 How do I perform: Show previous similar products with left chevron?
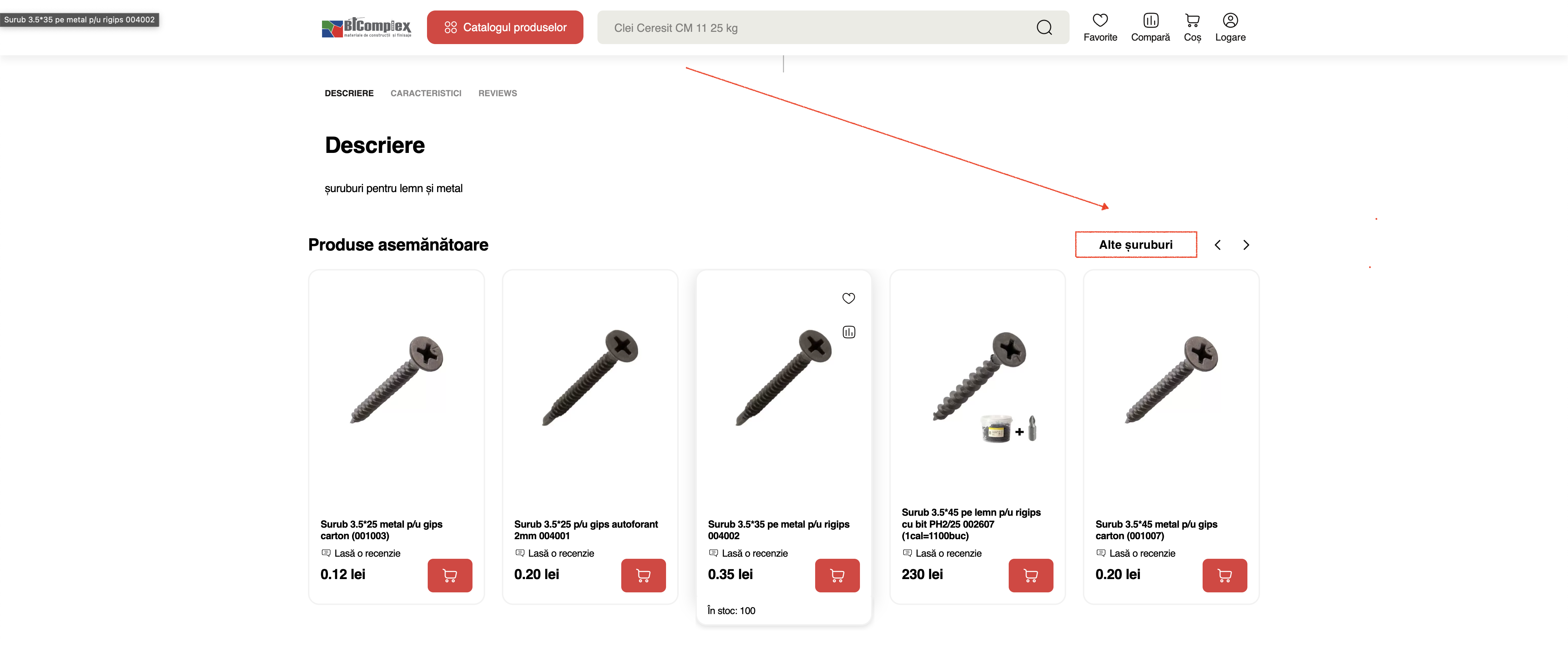[1217, 245]
